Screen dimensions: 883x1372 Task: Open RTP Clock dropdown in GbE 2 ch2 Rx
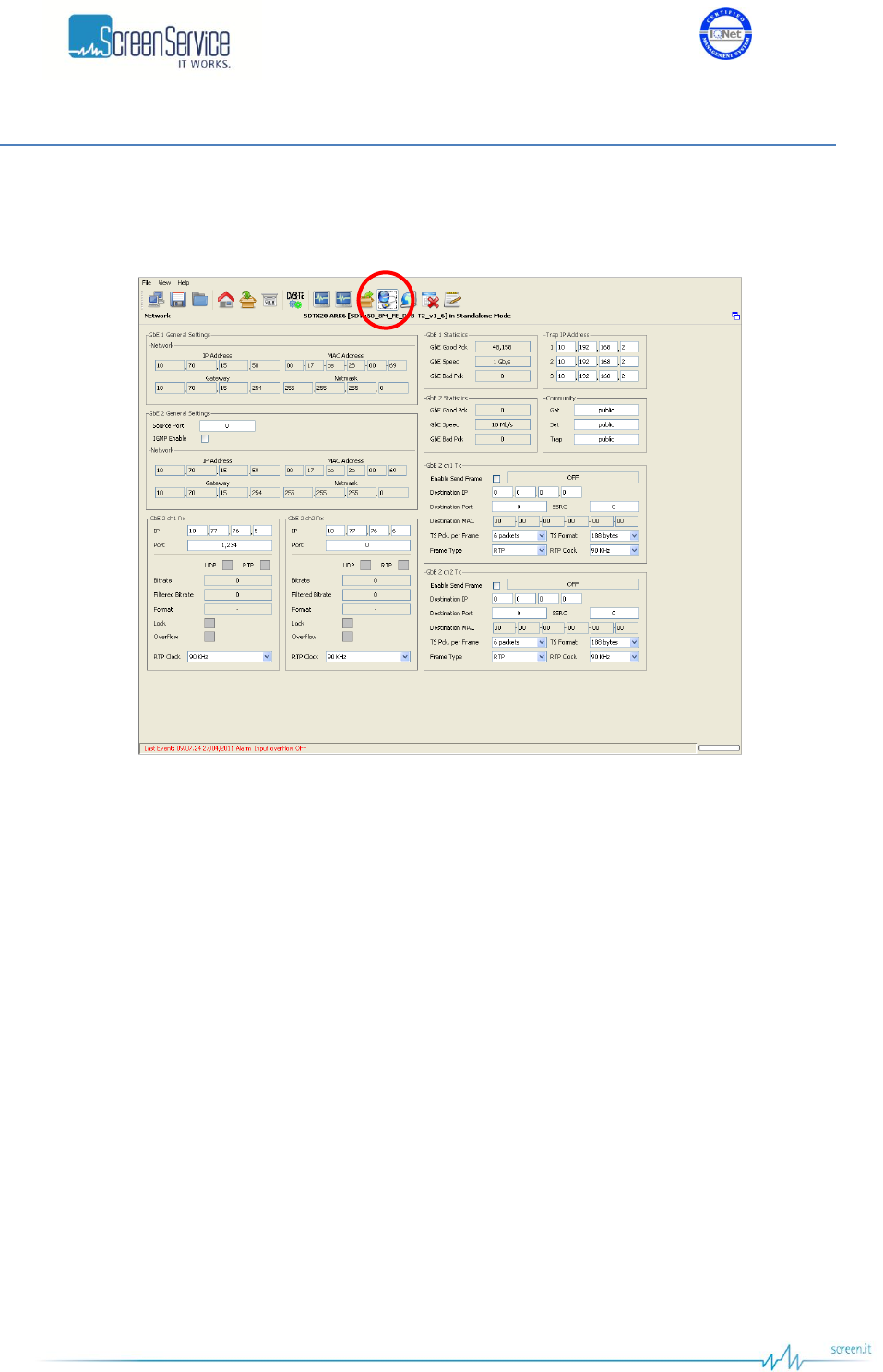(x=405, y=657)
